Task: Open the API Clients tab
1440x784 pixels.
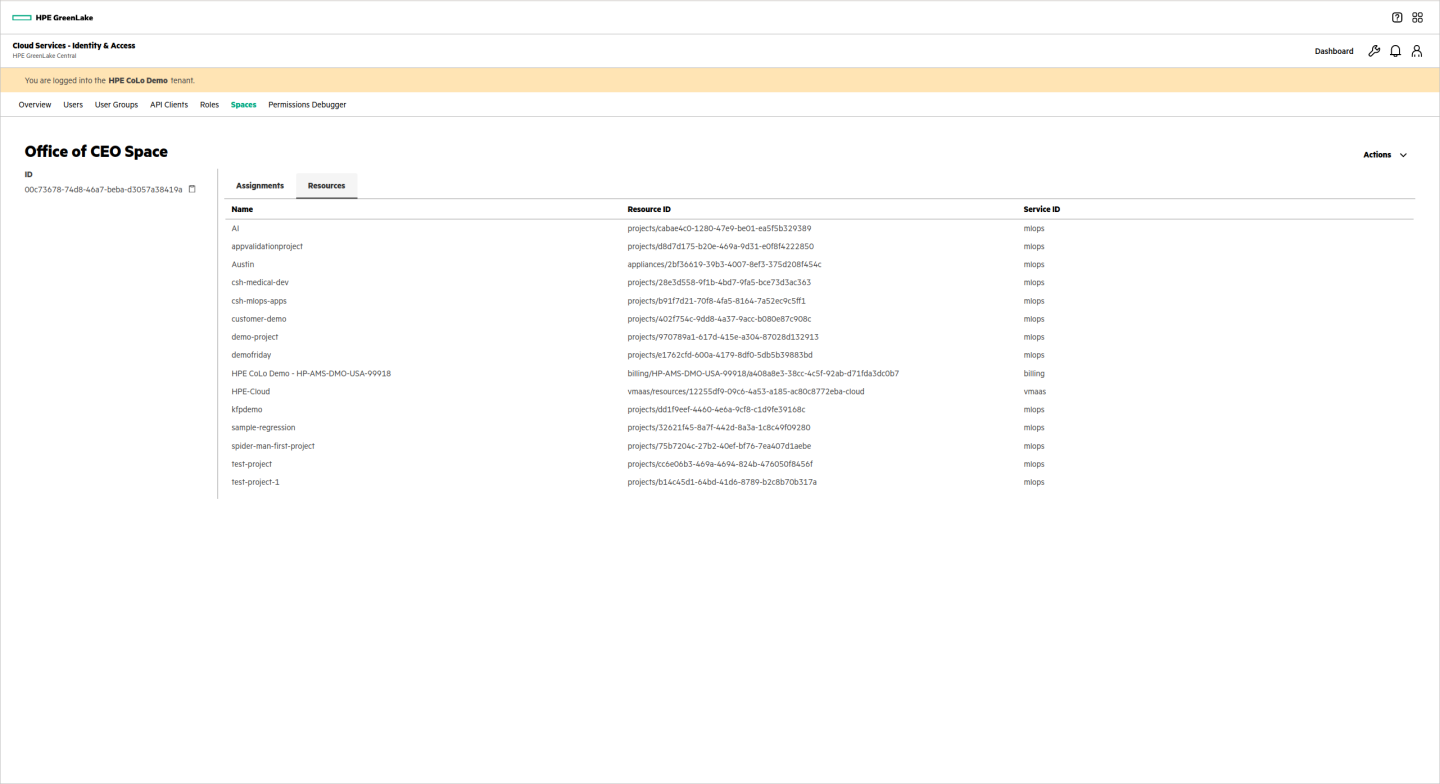Action: point(169,105)
